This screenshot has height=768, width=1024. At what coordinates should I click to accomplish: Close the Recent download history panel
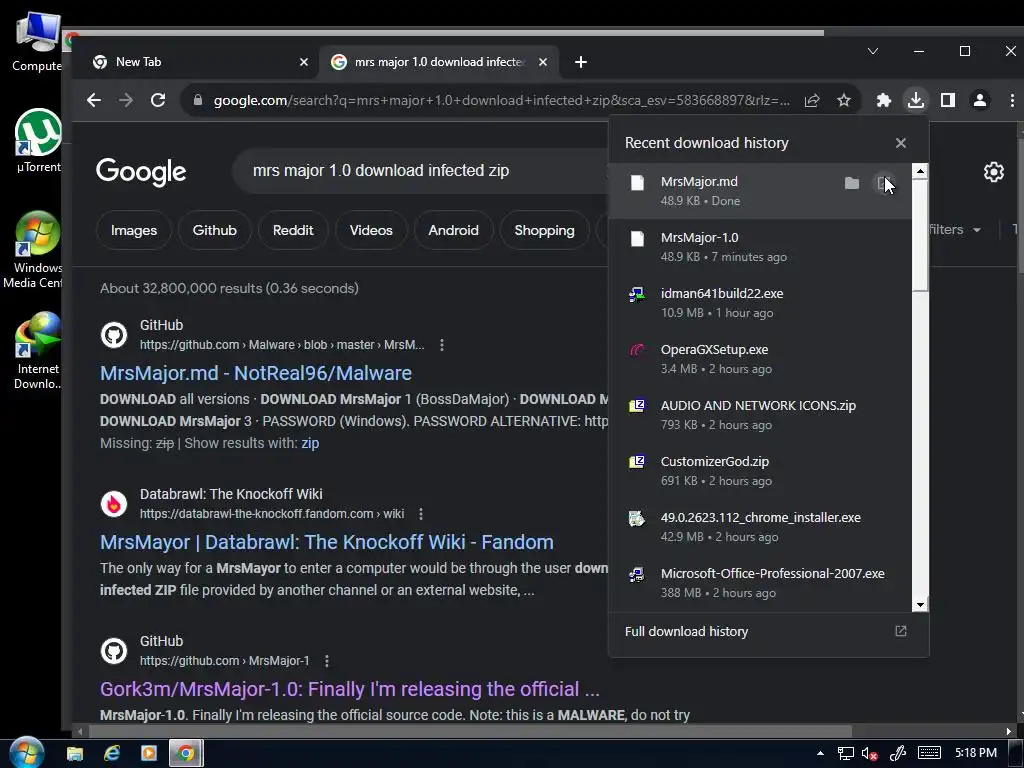click(901, 143)
